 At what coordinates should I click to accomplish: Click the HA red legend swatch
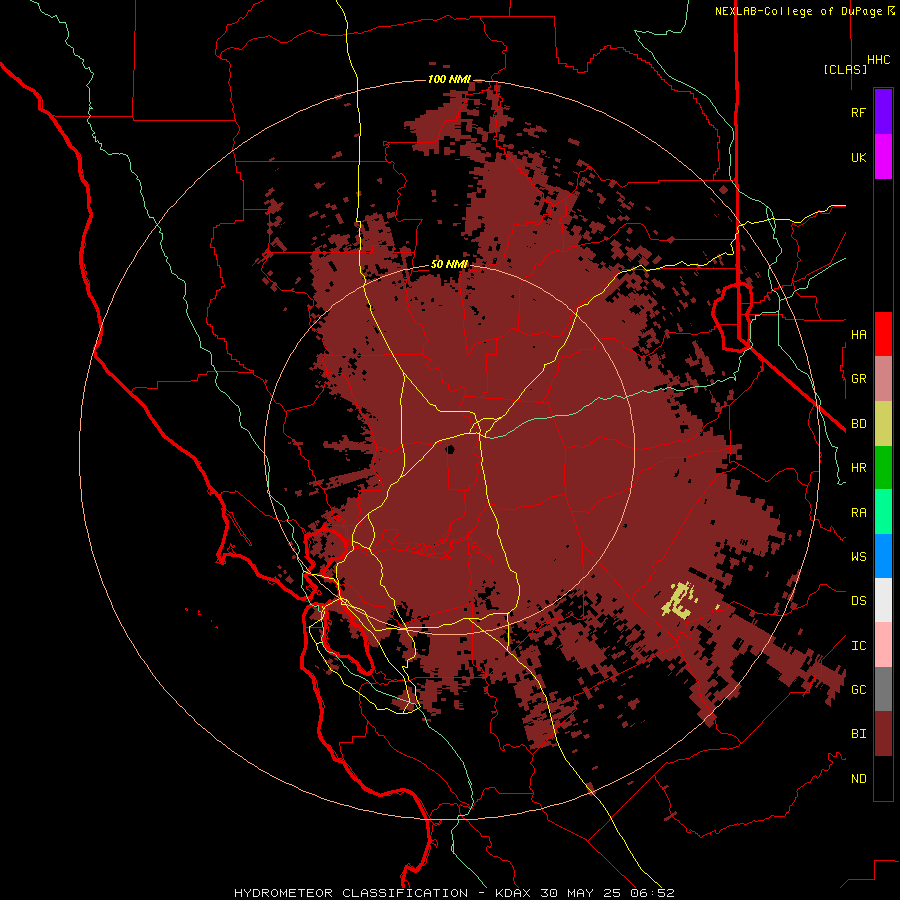883,334
